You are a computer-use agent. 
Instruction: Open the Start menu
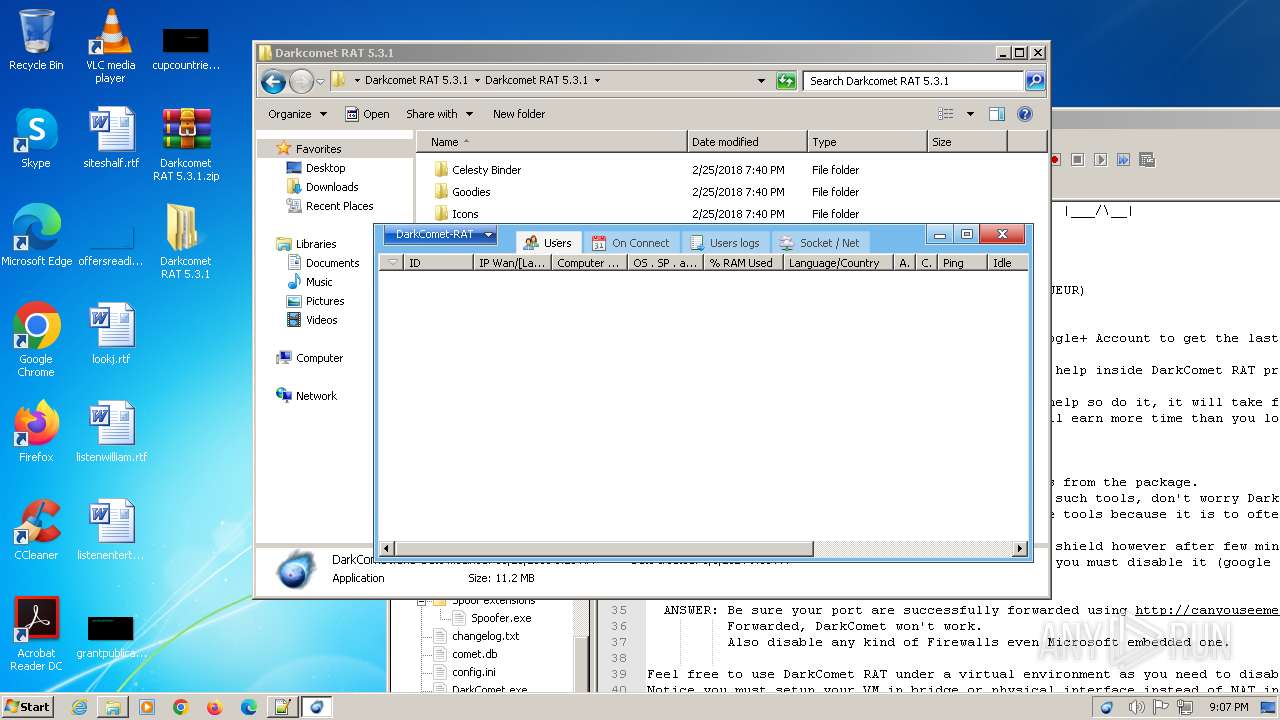[x=27, y=706]
